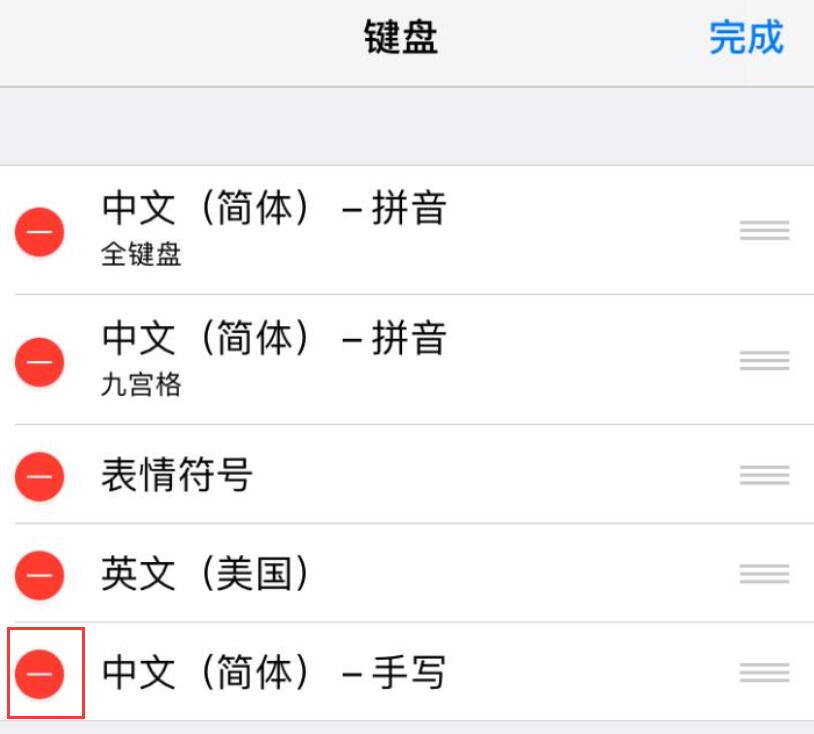Tap the red delete icon next to 表情符号
This screenshot has width=814, height=734.
point(40,478)
